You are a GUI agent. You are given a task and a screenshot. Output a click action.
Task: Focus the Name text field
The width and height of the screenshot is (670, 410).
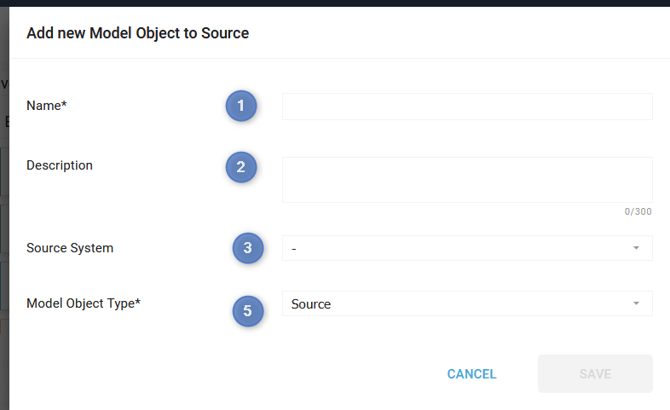pos(467,107)
